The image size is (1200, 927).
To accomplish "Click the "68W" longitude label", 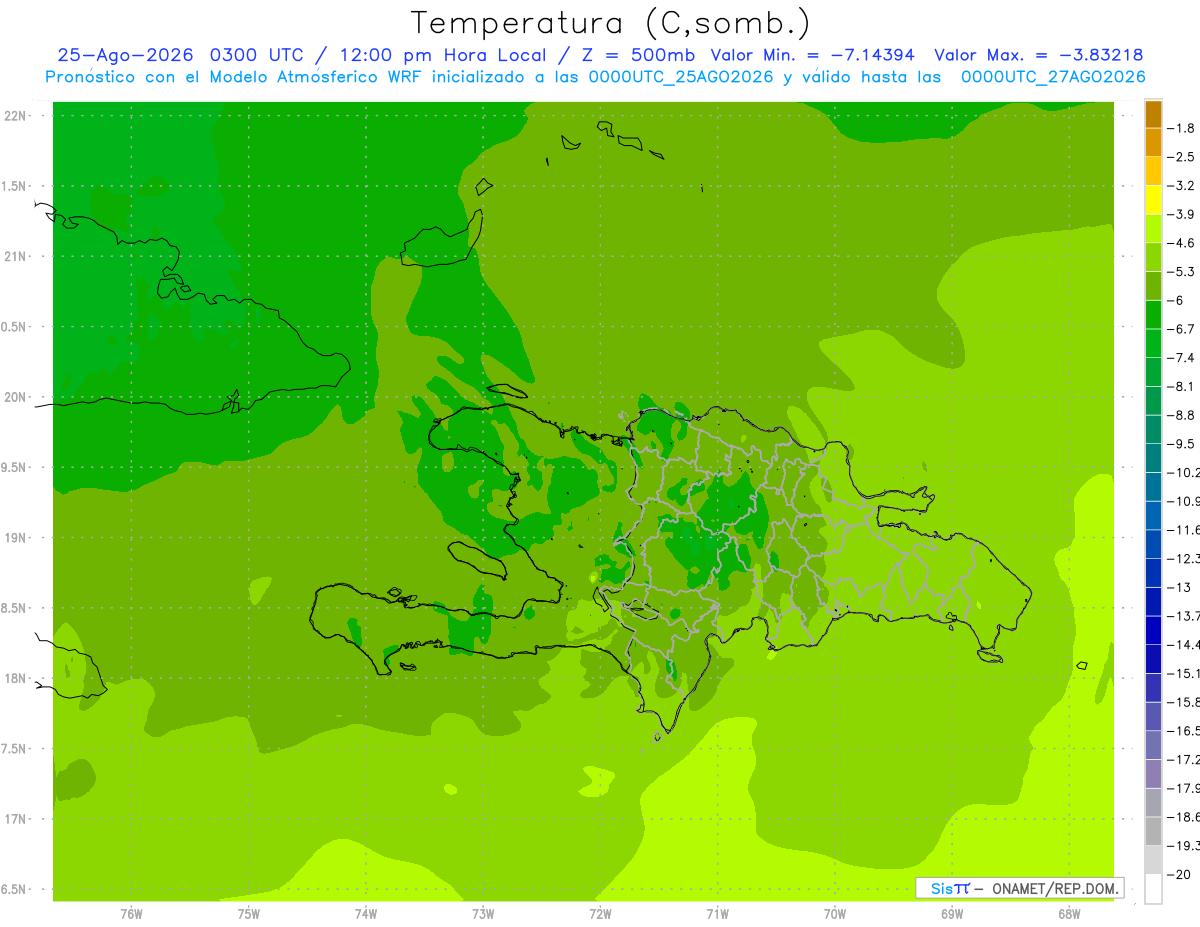I will [x=1069, y=914].
